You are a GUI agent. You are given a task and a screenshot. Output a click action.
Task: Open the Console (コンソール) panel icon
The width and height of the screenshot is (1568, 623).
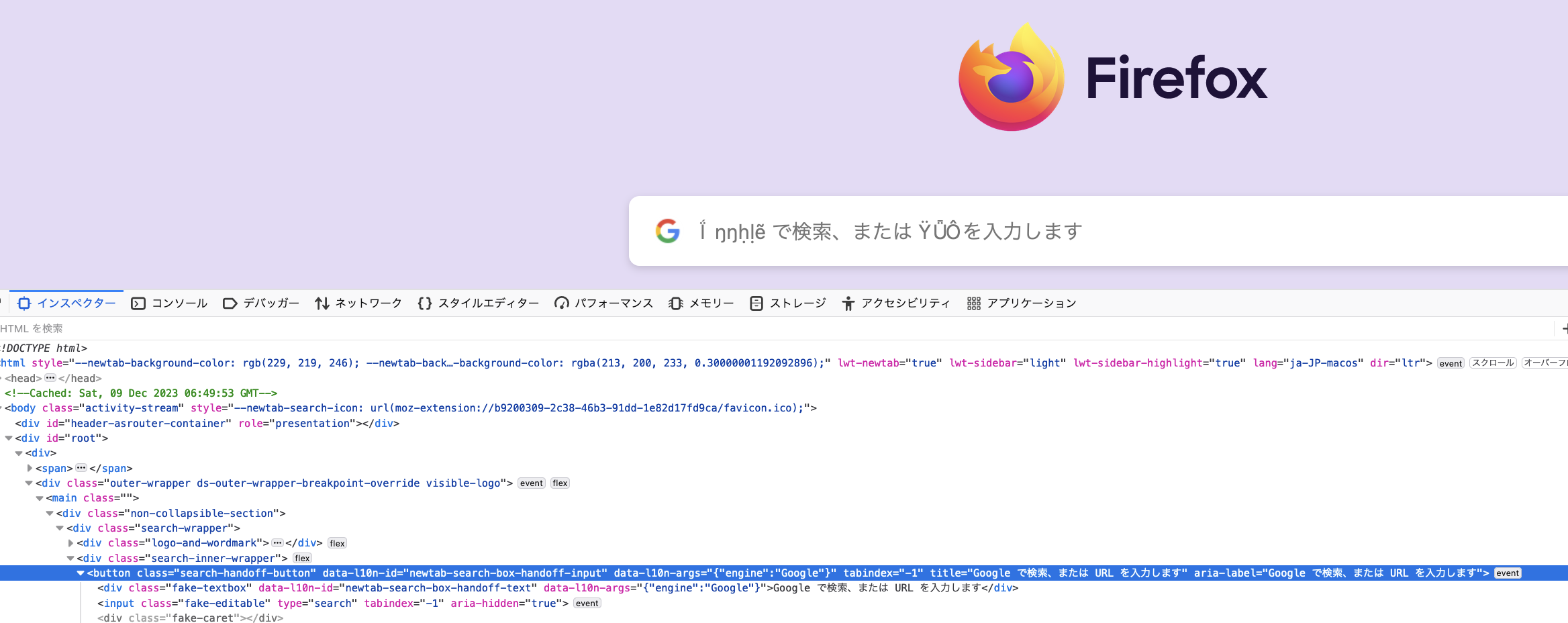pos(138,303)
